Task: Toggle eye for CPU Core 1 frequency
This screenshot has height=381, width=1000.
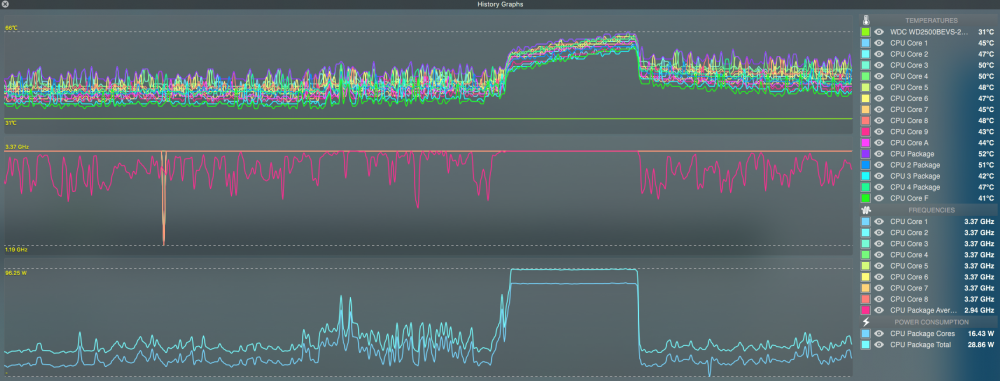Action: [879, 221]
